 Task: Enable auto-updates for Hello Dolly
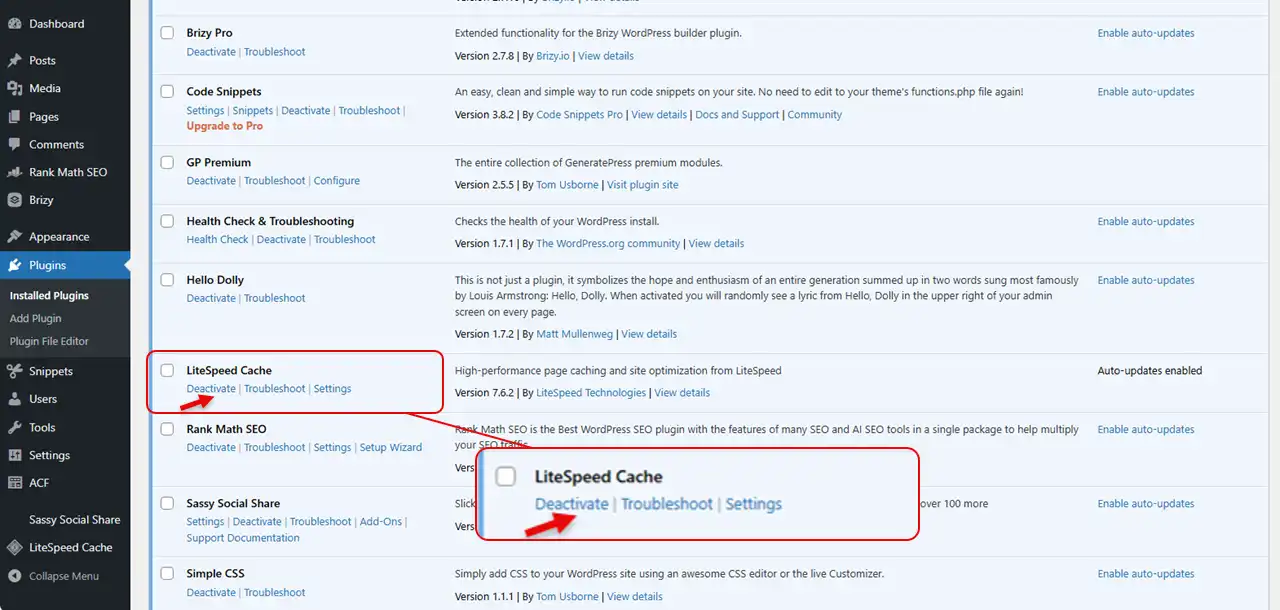(x=1146, y=280)
